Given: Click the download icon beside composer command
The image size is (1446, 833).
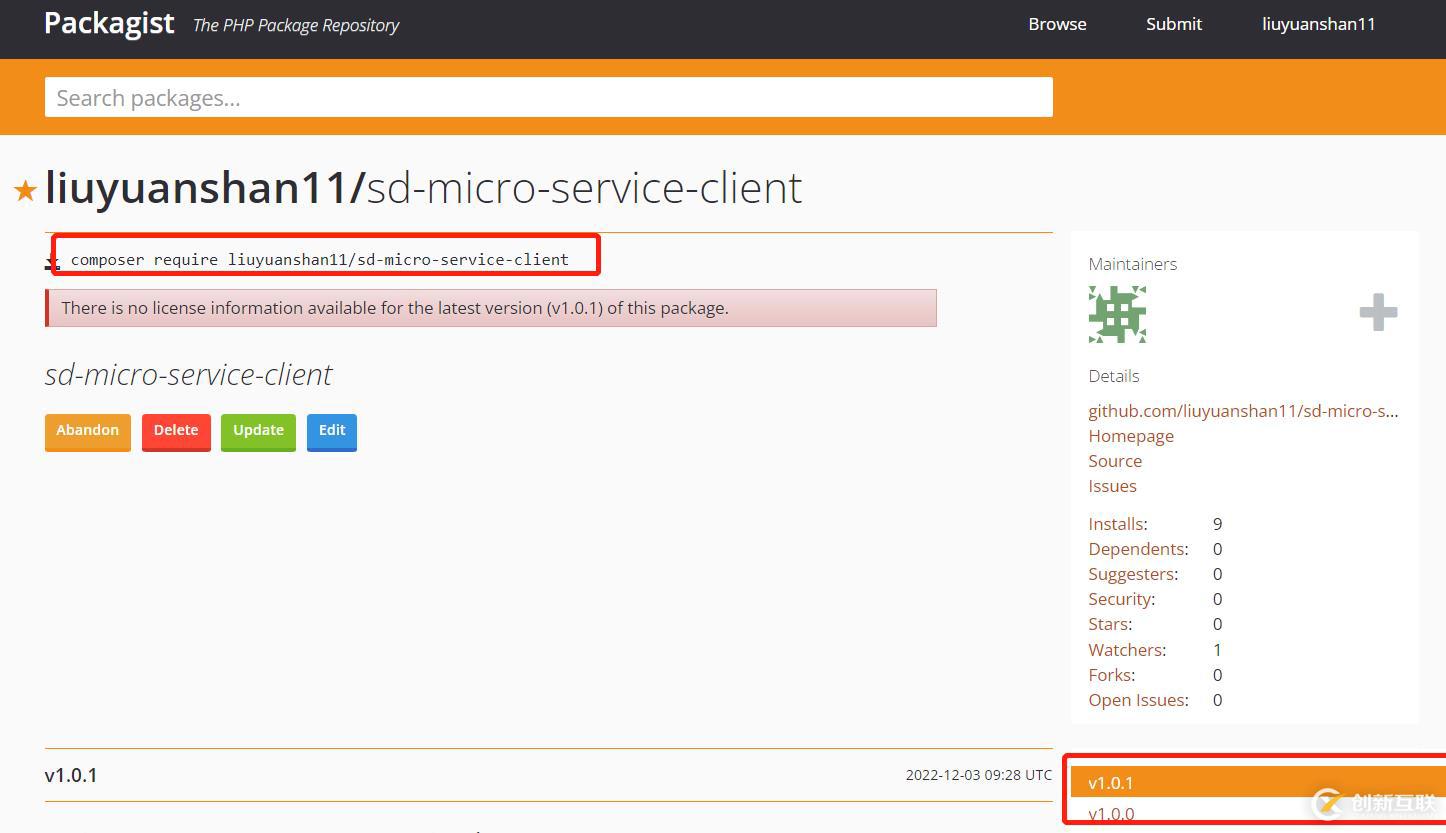Looking at the screenshot, I should pos(52,262).
